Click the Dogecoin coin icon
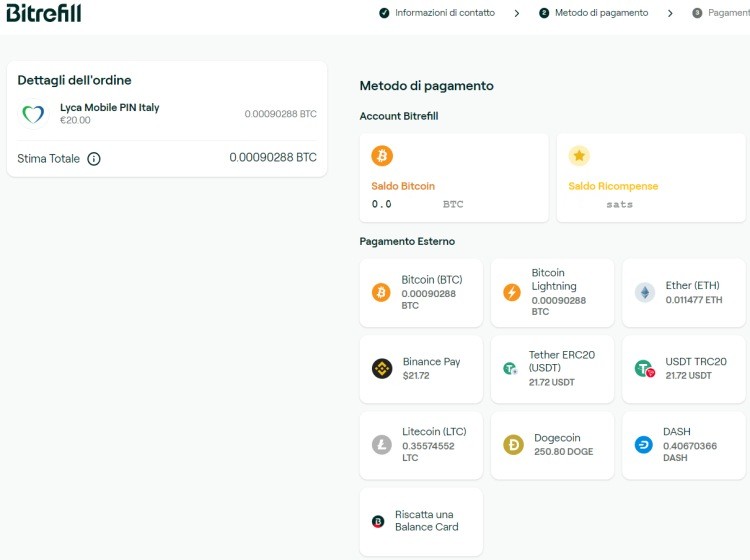Image resolution: width=750 pixels, height=560 pixels. (513, 445)
